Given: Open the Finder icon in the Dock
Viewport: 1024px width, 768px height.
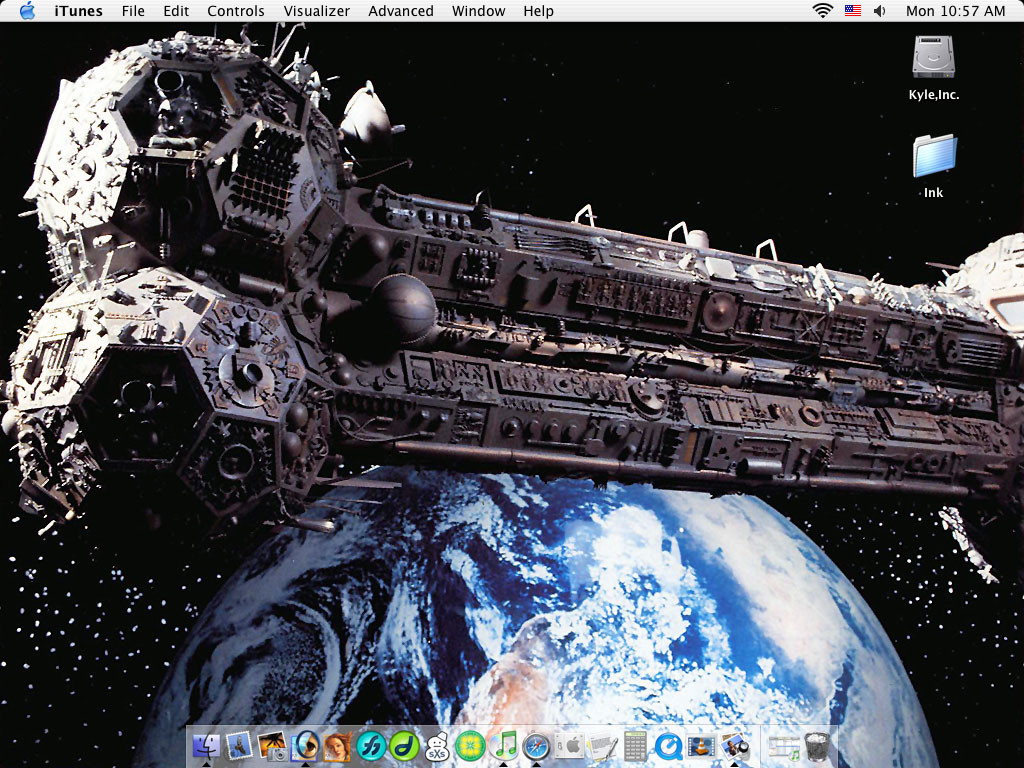Looking at the screenshot, I should (206, 746).
